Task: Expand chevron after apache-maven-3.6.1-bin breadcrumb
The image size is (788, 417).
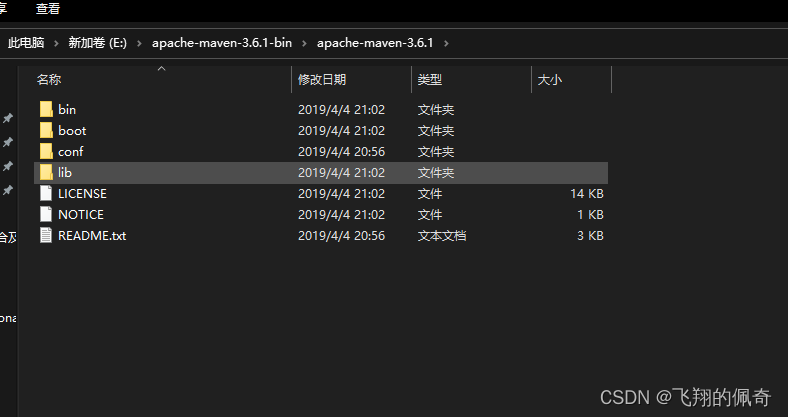Action: 305,43
